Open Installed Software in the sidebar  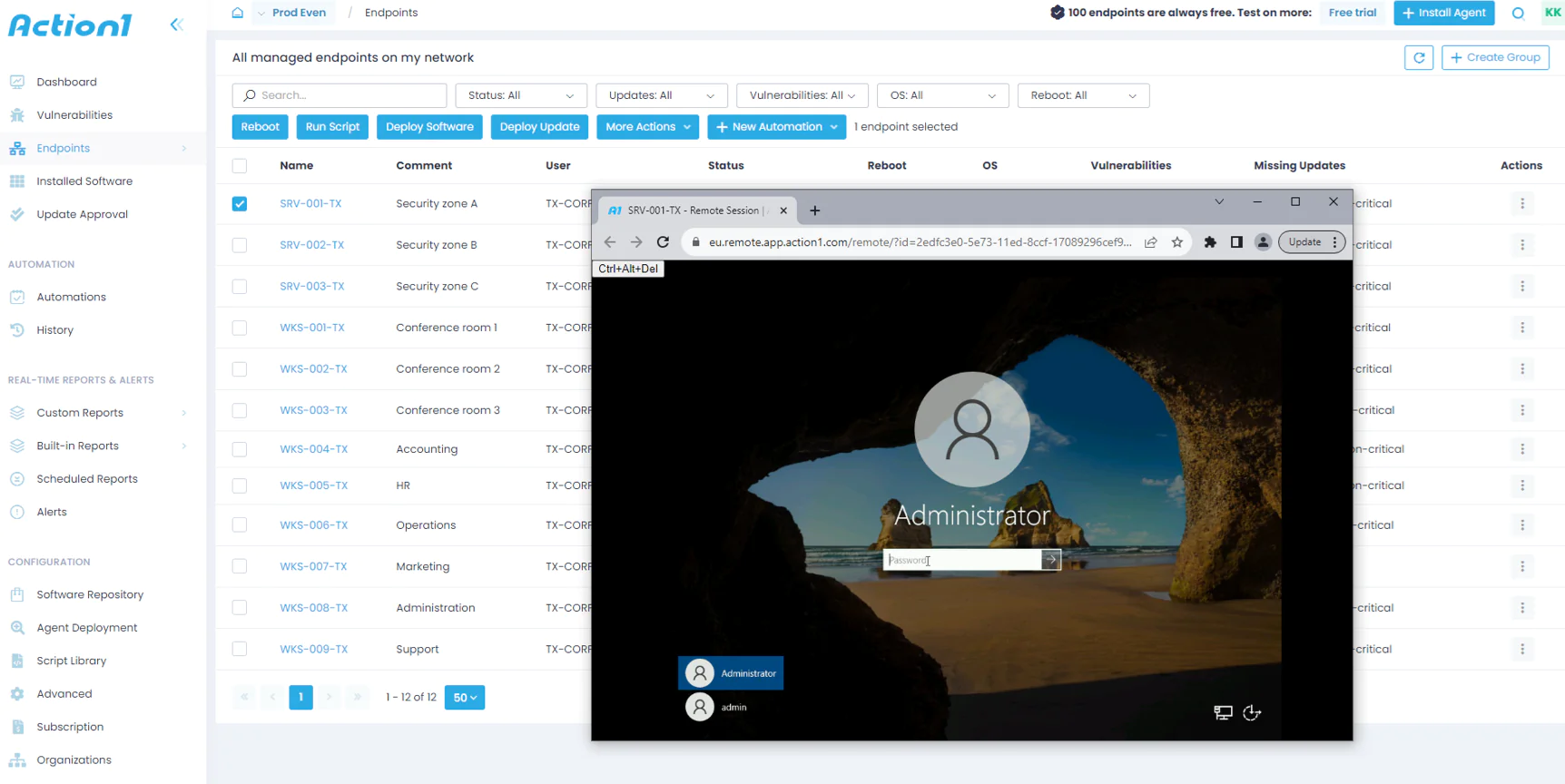point(84,181)
